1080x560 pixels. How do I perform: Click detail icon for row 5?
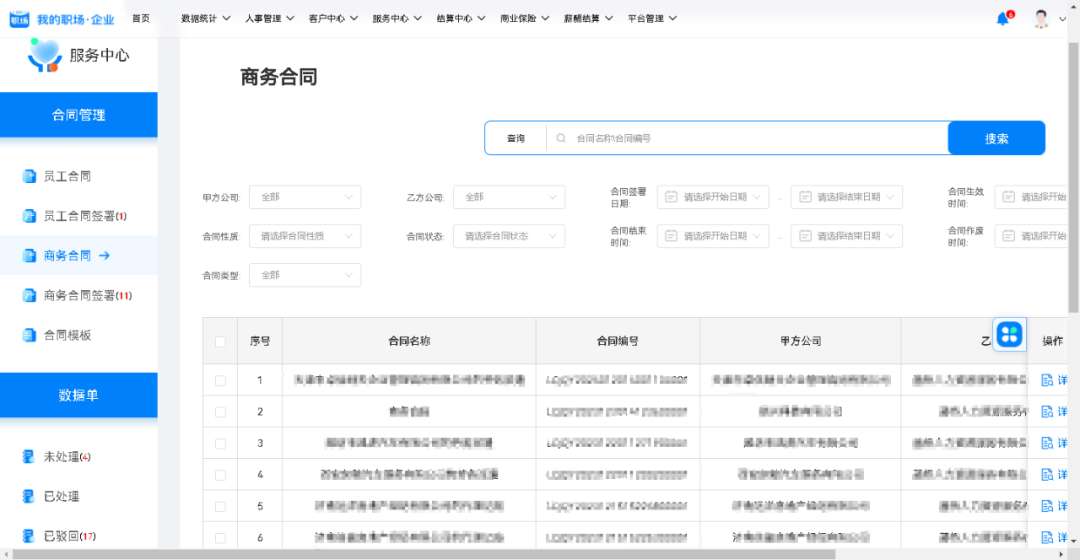1047,506
